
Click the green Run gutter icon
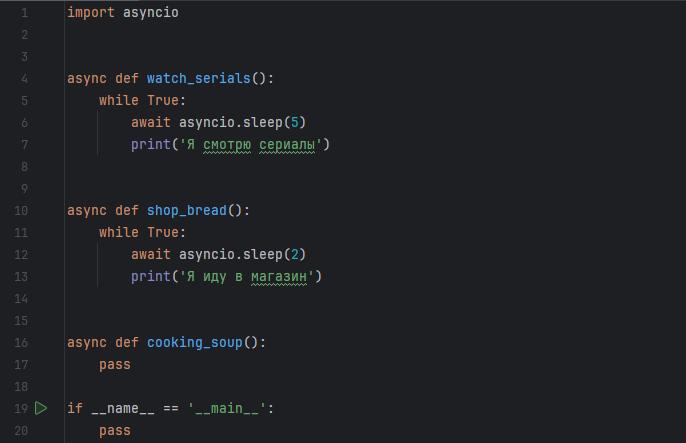click(41, 408)
